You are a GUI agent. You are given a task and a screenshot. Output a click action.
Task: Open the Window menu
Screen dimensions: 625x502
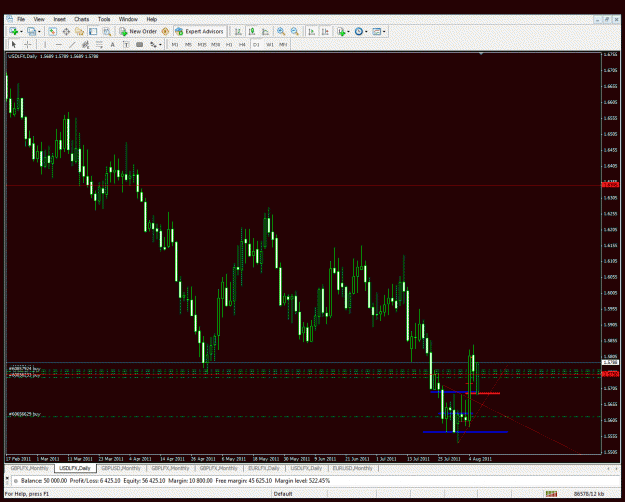(128, 19)
